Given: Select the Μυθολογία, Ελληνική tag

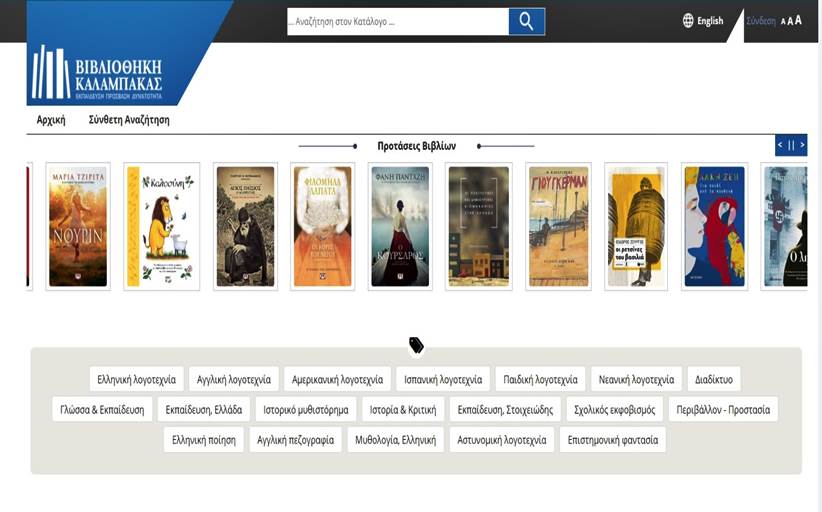Looking at the screenshot, I should point(395,440).
